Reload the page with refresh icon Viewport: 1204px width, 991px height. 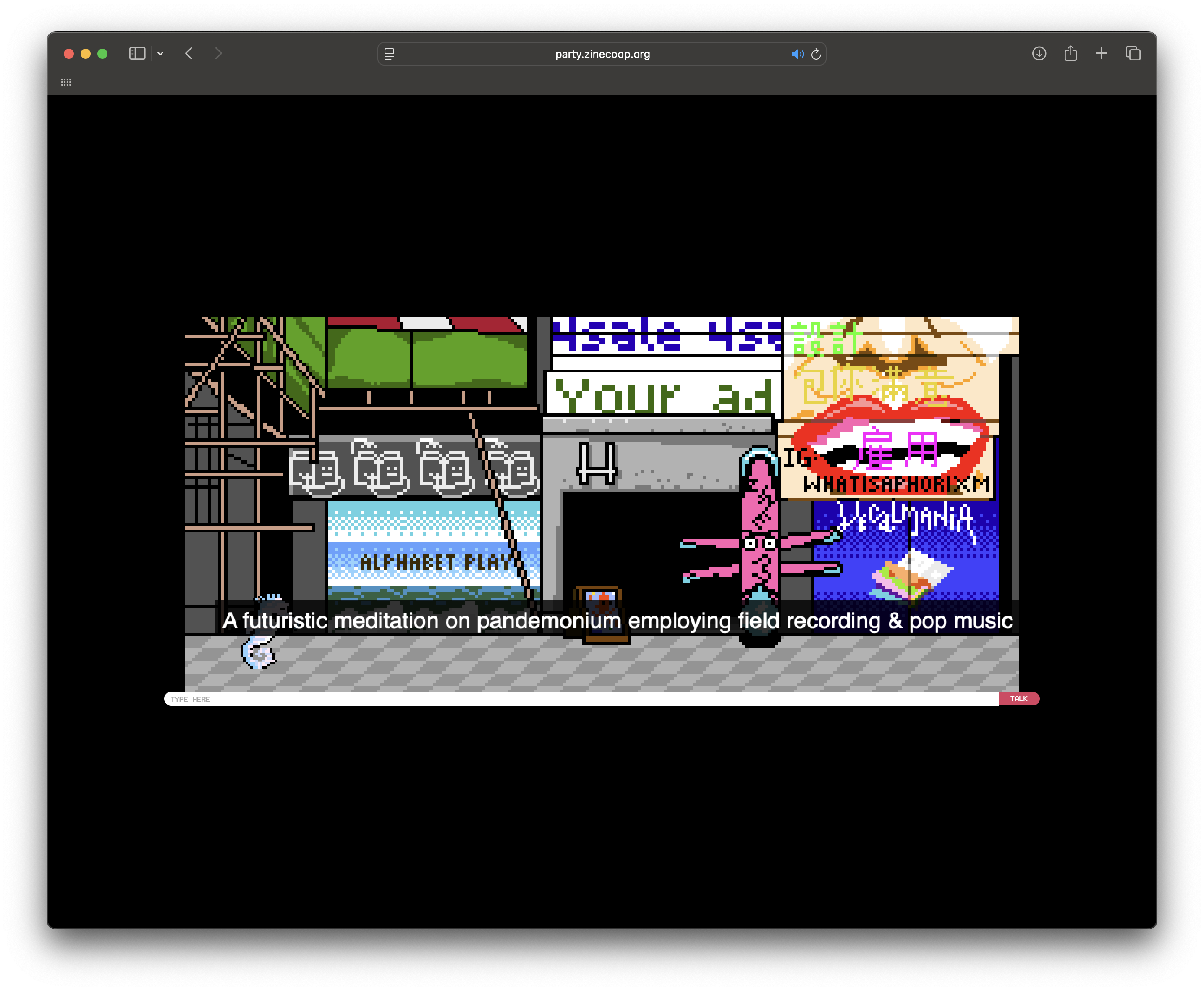pyautogui.click(x=816, y=54)
